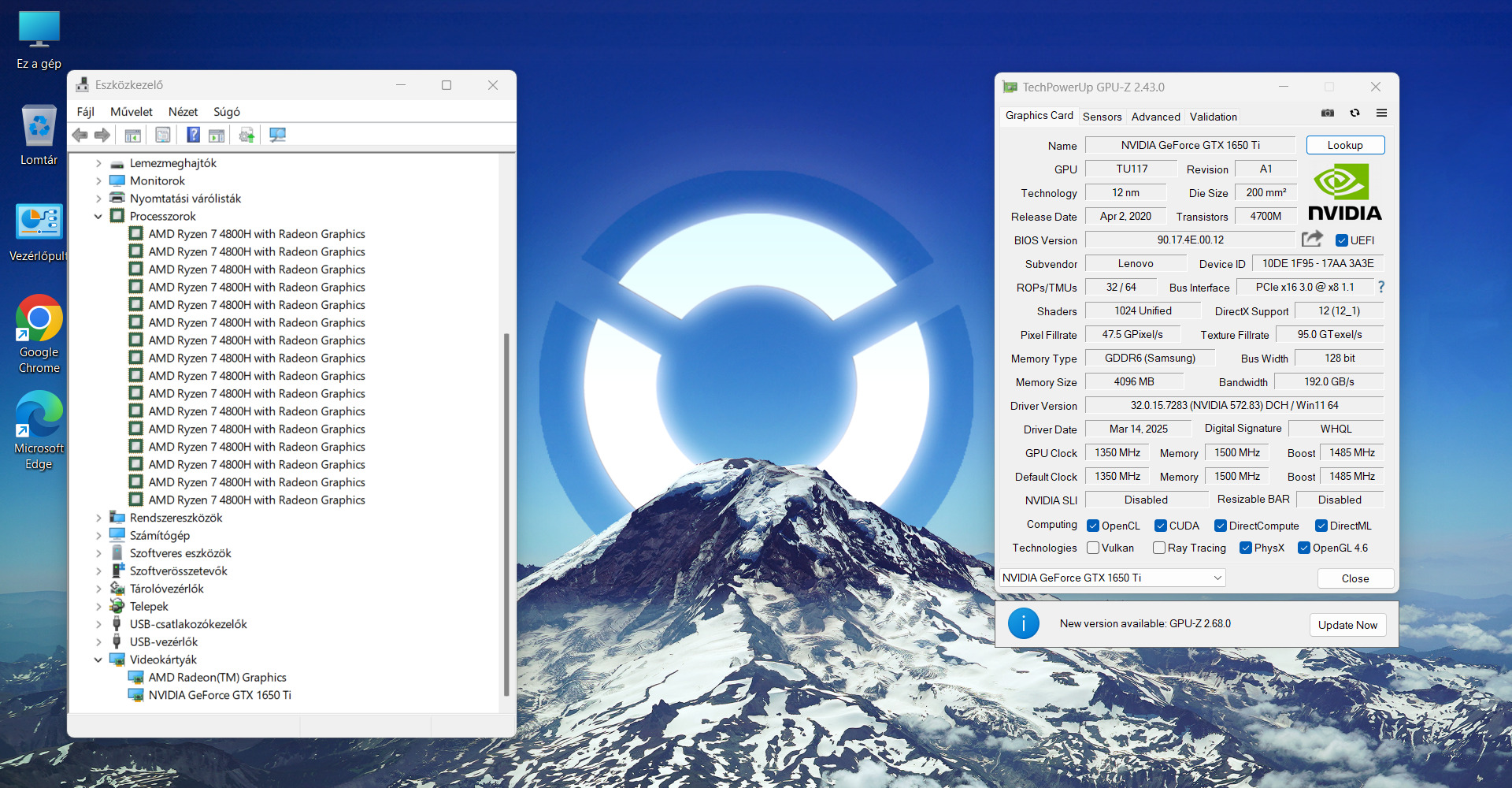Click the NVIDIA GeForce GTX 1650 Ti adapter icon
Viewport: 1512px width, 788px height.
click(x=136, y=695)
